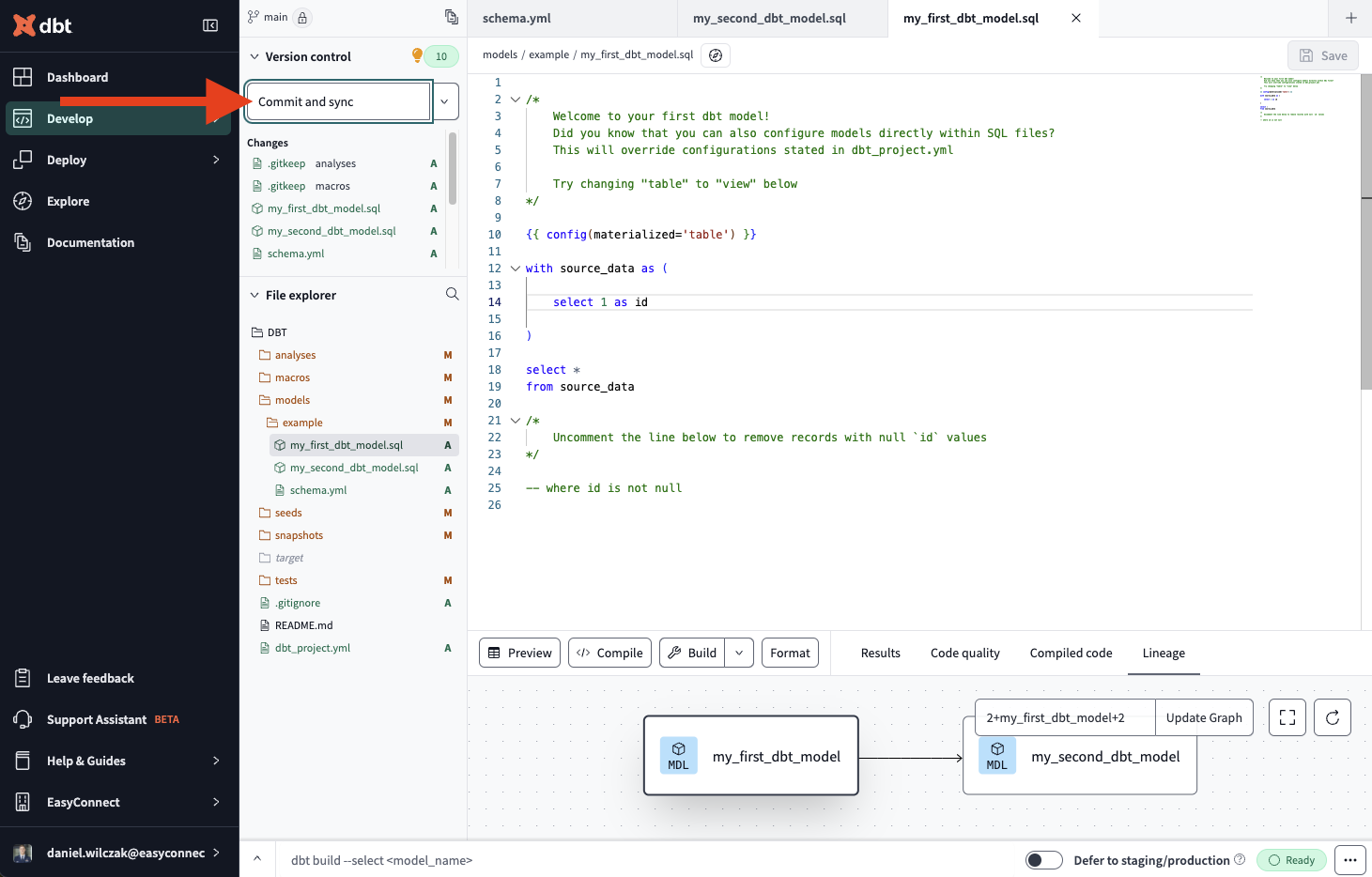The image size is (1372, 877).
Task: Fold the comment block at line 21
Action: coord(516,421)
